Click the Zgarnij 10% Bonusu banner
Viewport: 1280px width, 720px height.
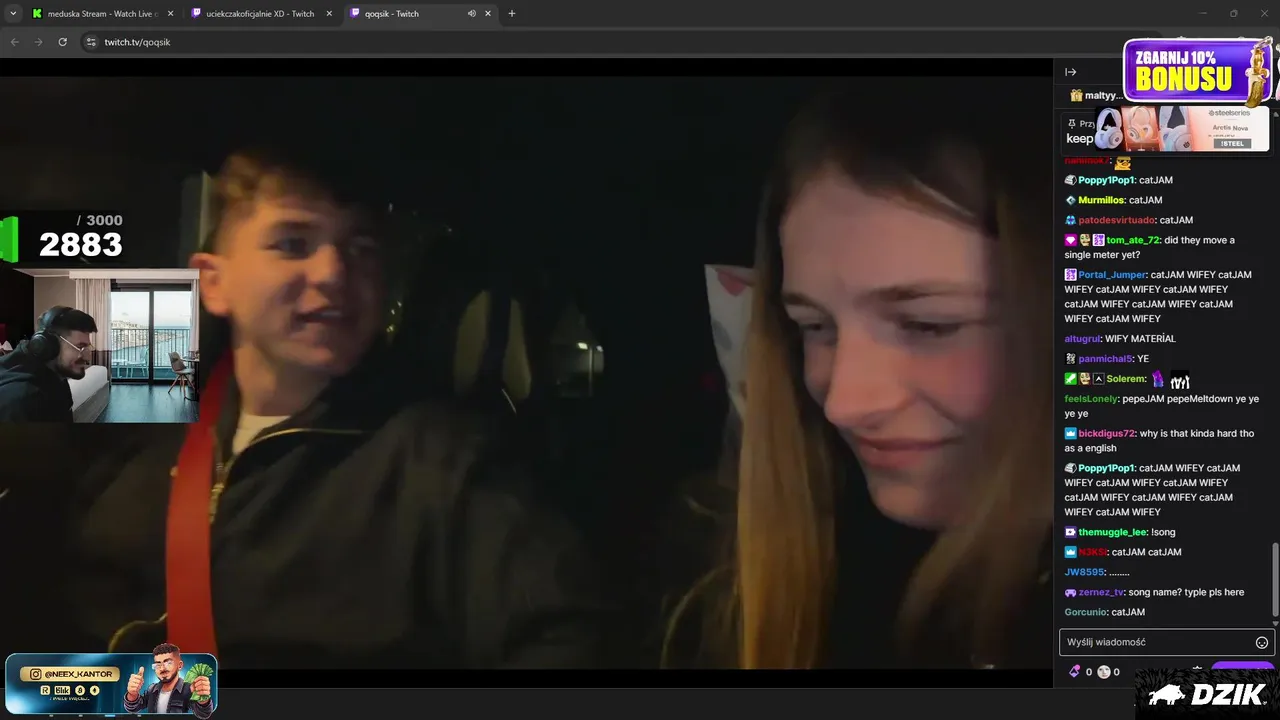click(1198, 72)
